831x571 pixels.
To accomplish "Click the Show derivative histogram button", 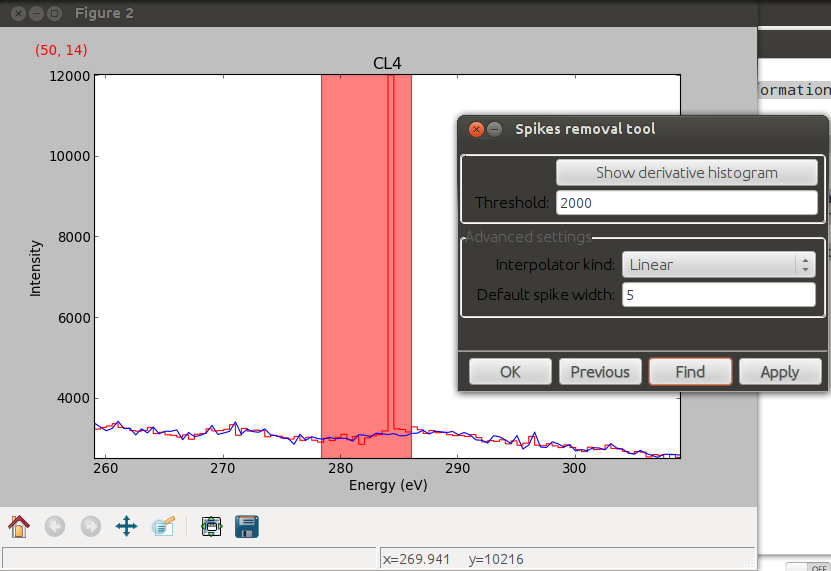I will tap(686, 173).
